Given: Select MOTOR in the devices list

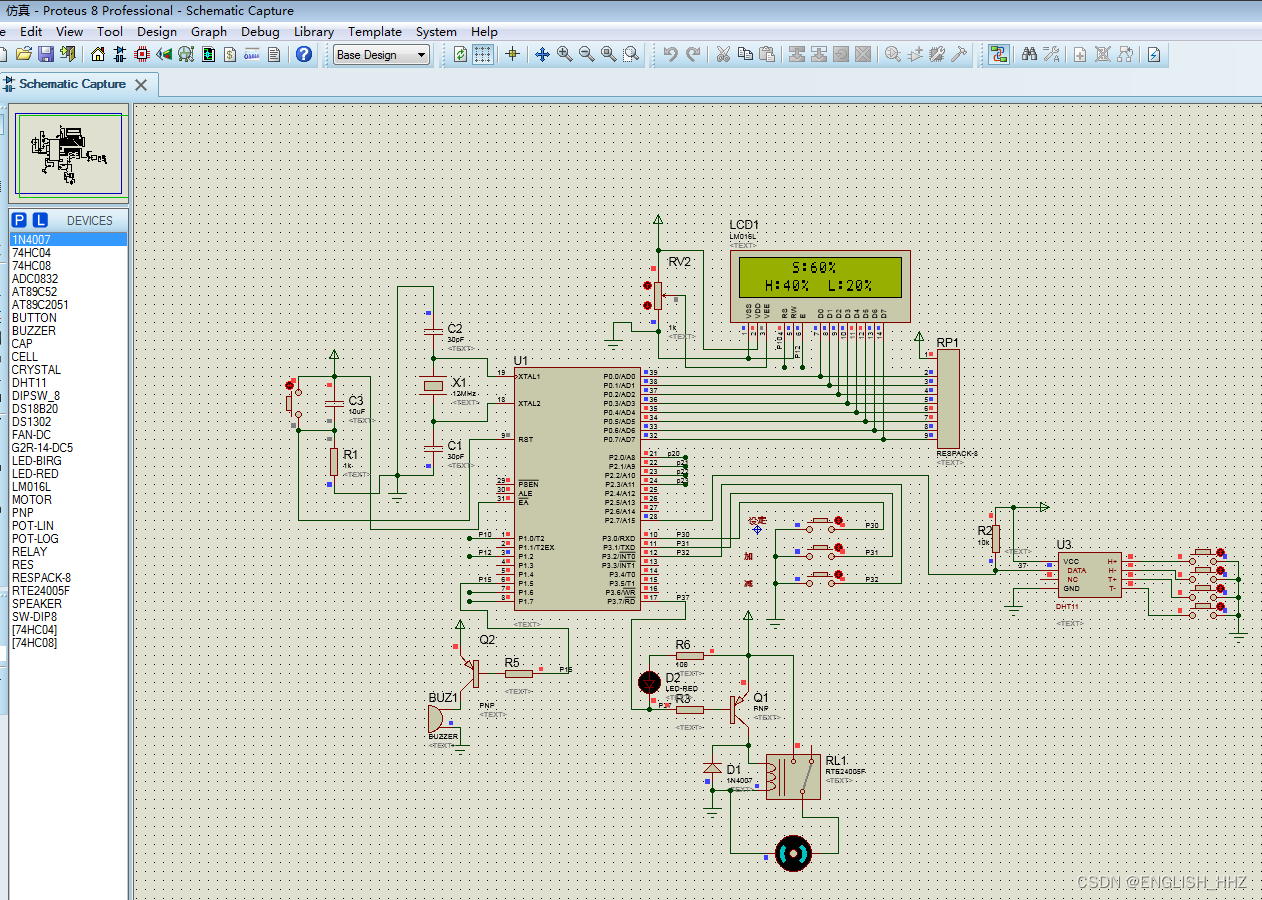Looking at the screenshot, I should [68, 500].
